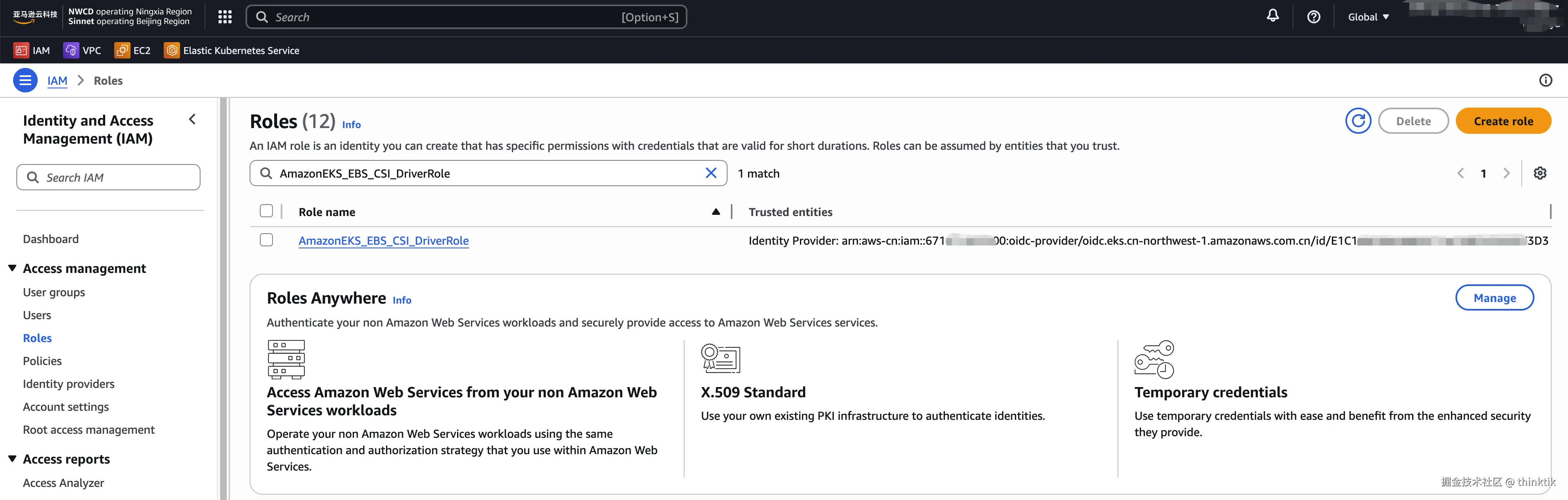Select page number 1 in pagination
The height and width of the screenshot is (500, 1568).
pos(1483,173)
